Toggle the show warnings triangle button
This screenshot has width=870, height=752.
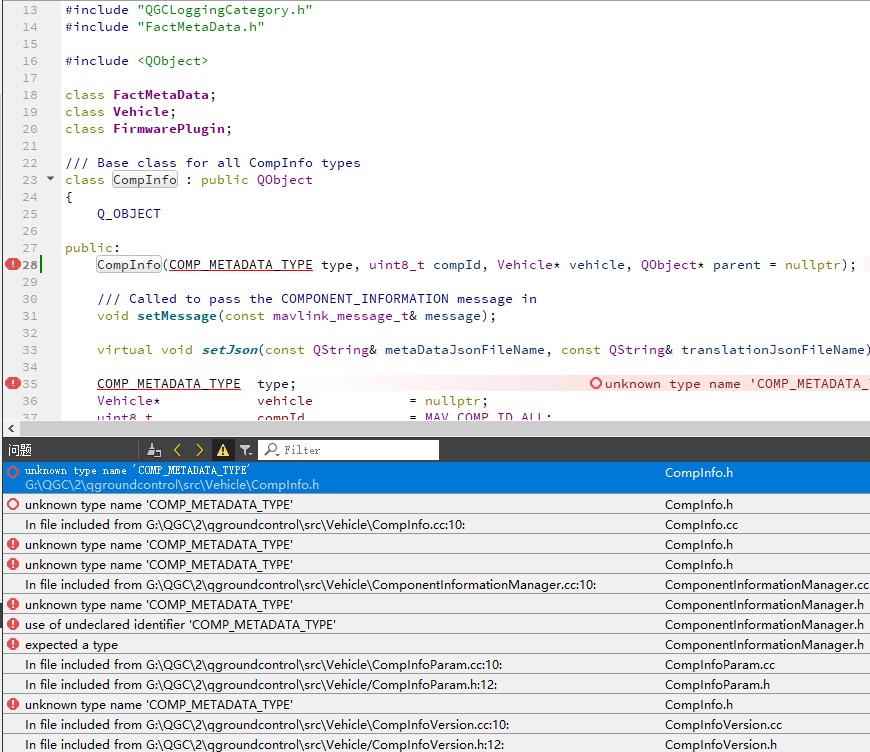coord(223,450)
